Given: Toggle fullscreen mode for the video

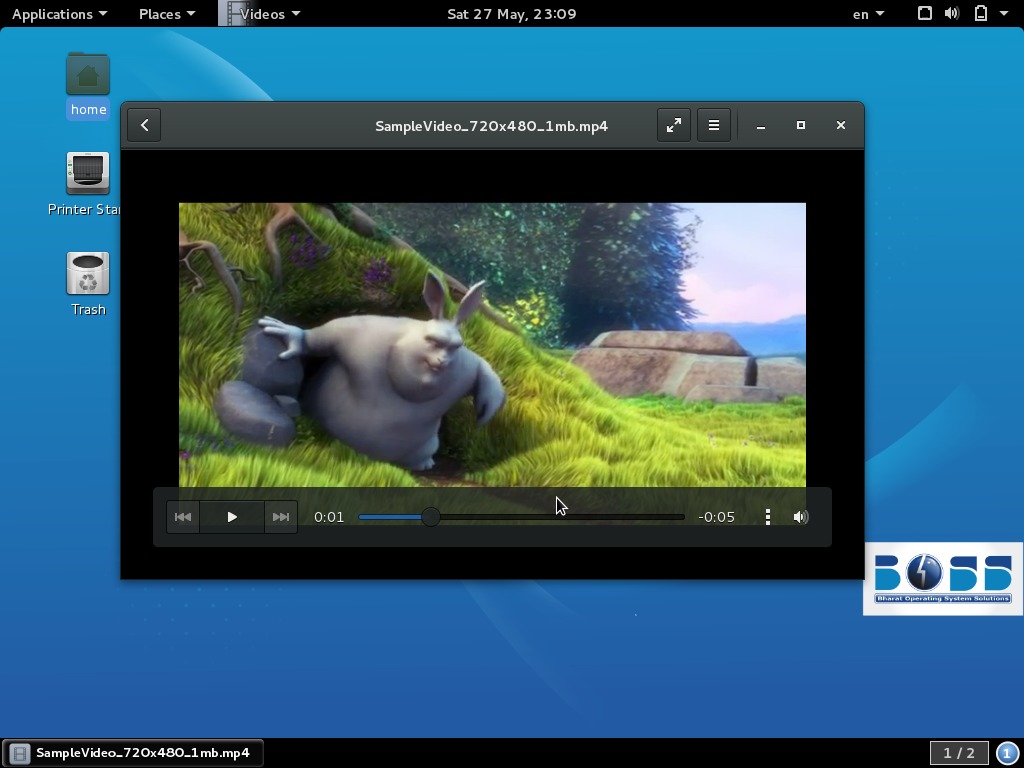Looking at the screenshot, I should 674,125.
